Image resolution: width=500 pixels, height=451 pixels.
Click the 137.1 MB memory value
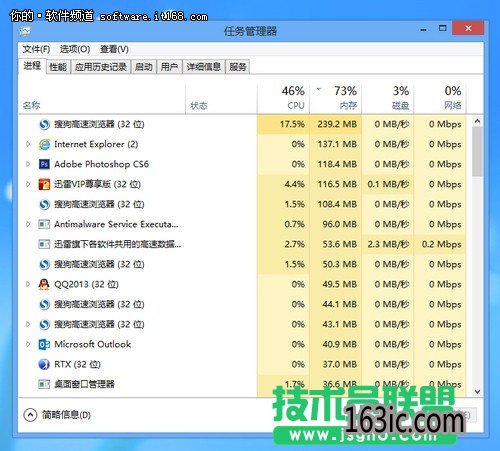337,144
